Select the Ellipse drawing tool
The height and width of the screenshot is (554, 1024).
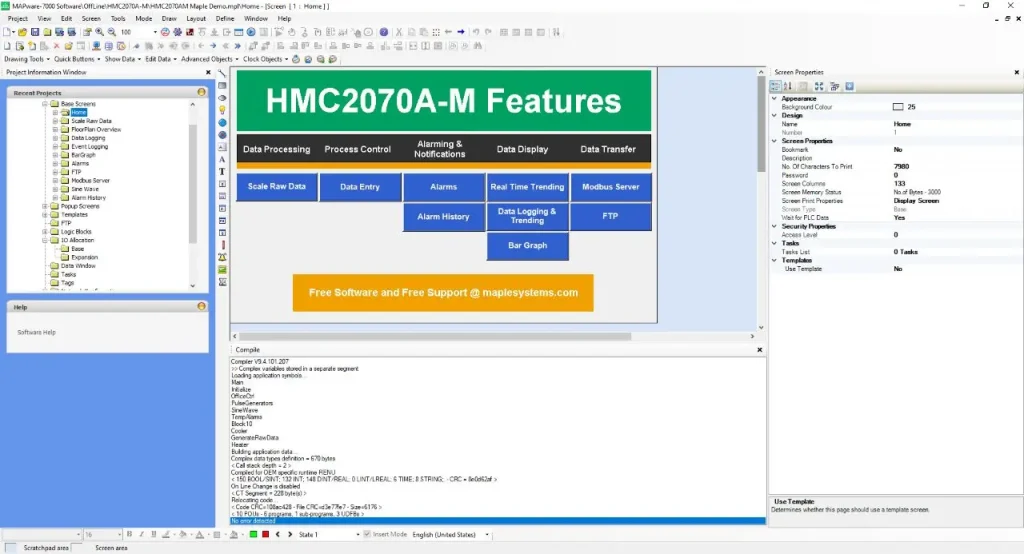(222, 98)
